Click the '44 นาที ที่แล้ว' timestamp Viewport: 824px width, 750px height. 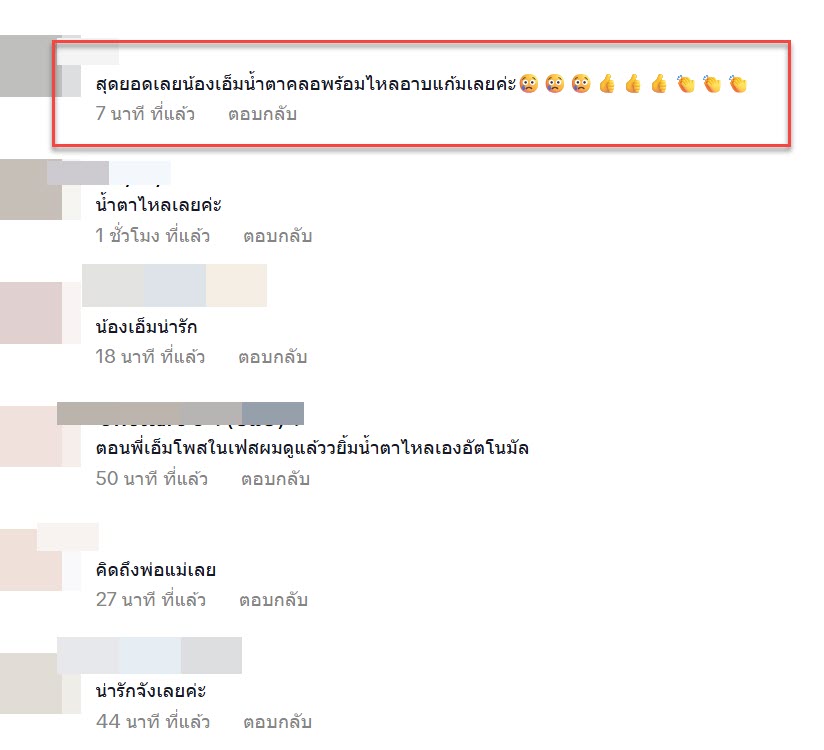point(152,722)
